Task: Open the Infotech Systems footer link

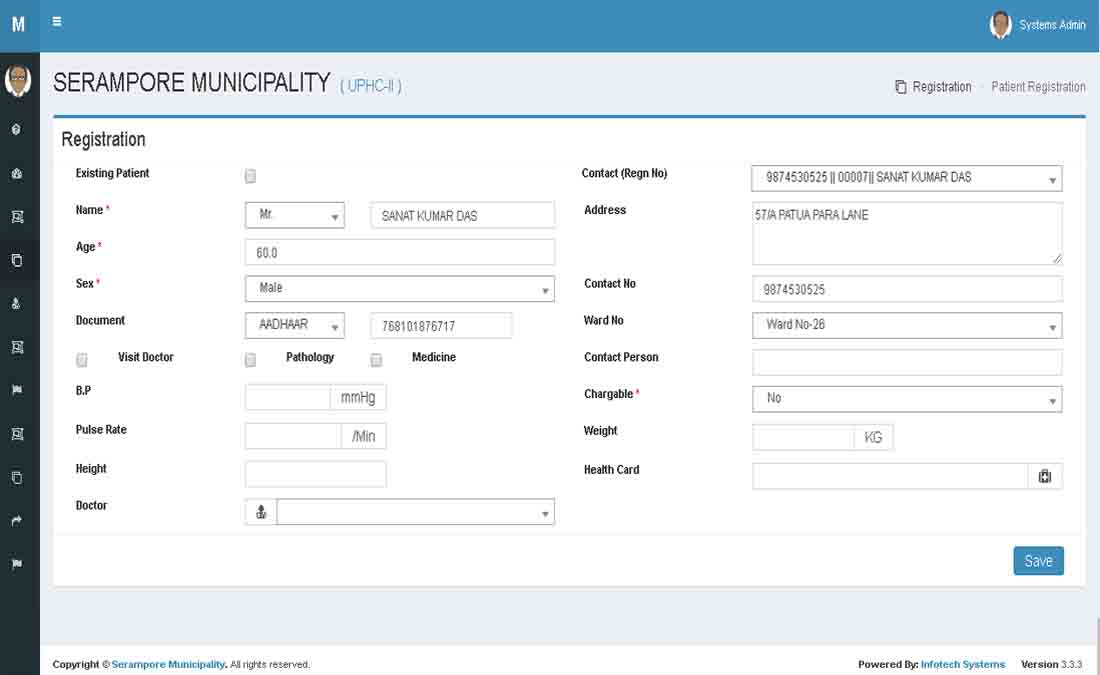Action: coord(962,665)
